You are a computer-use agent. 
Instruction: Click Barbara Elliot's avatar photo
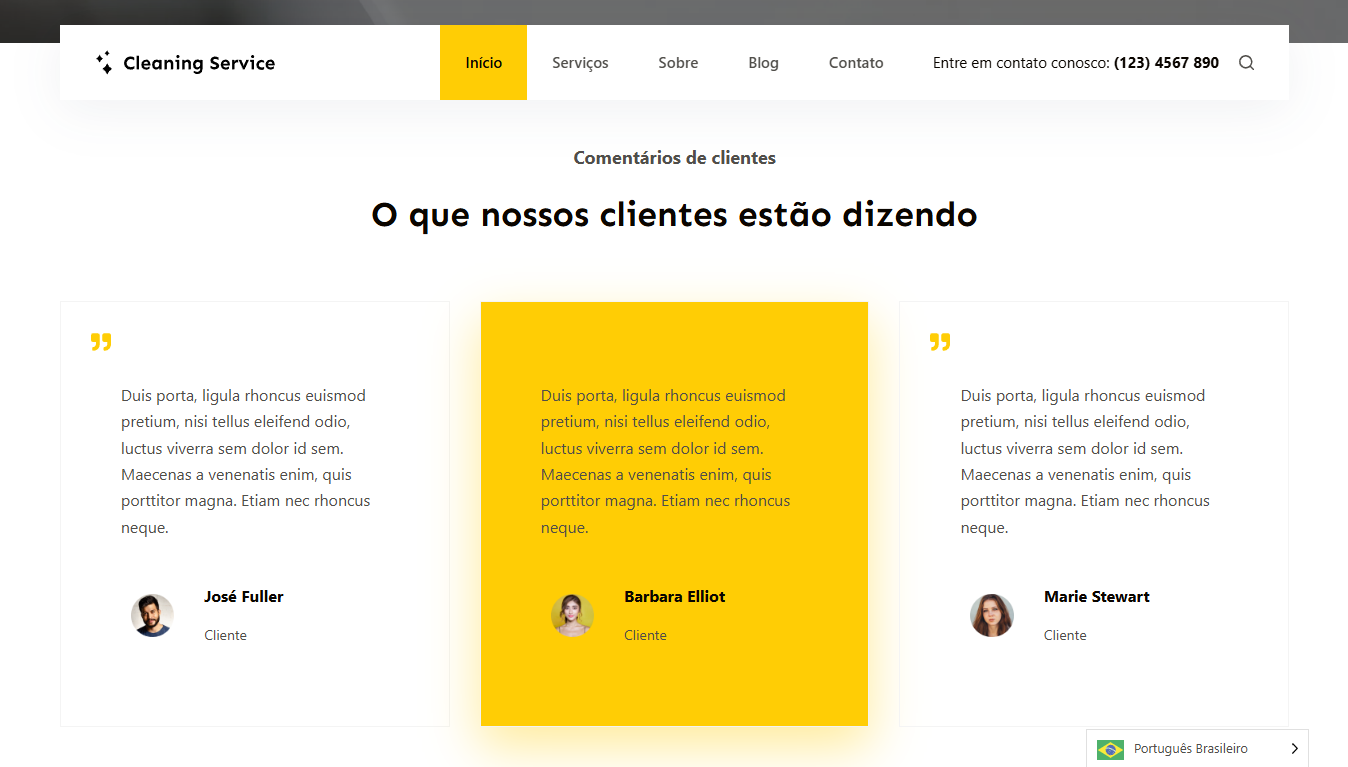click(x=572, y=615)
